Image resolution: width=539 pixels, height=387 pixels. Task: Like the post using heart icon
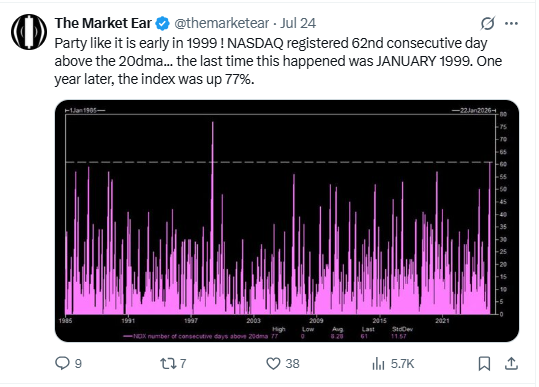coord(274,363)
